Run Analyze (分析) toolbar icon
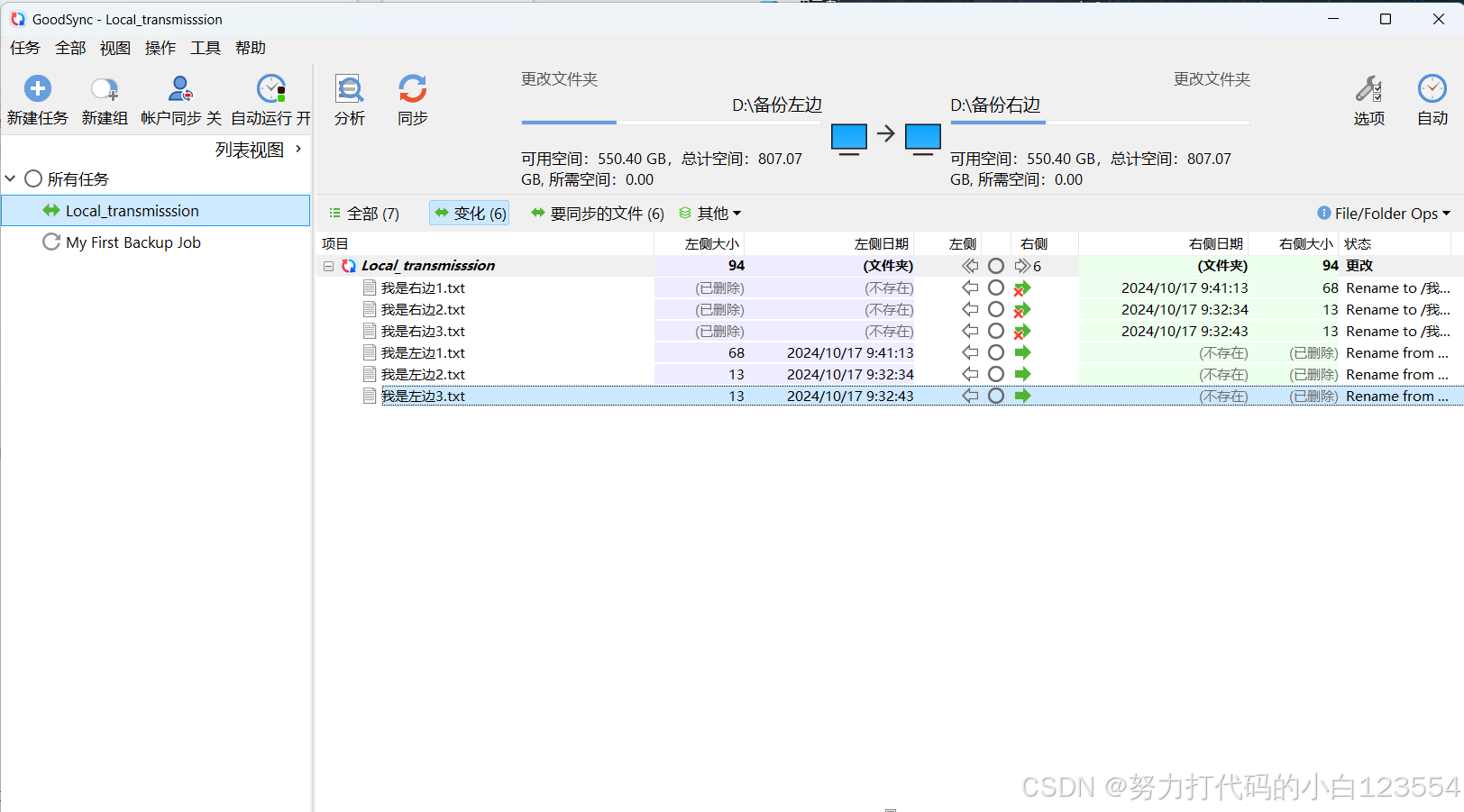 [x=349, y=88]
